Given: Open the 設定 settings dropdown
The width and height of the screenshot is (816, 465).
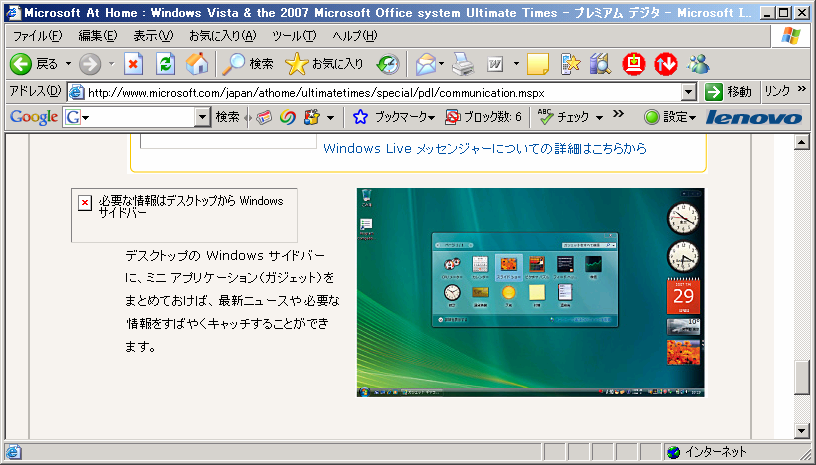Looking at the screenshot, I should click(670, 118).
